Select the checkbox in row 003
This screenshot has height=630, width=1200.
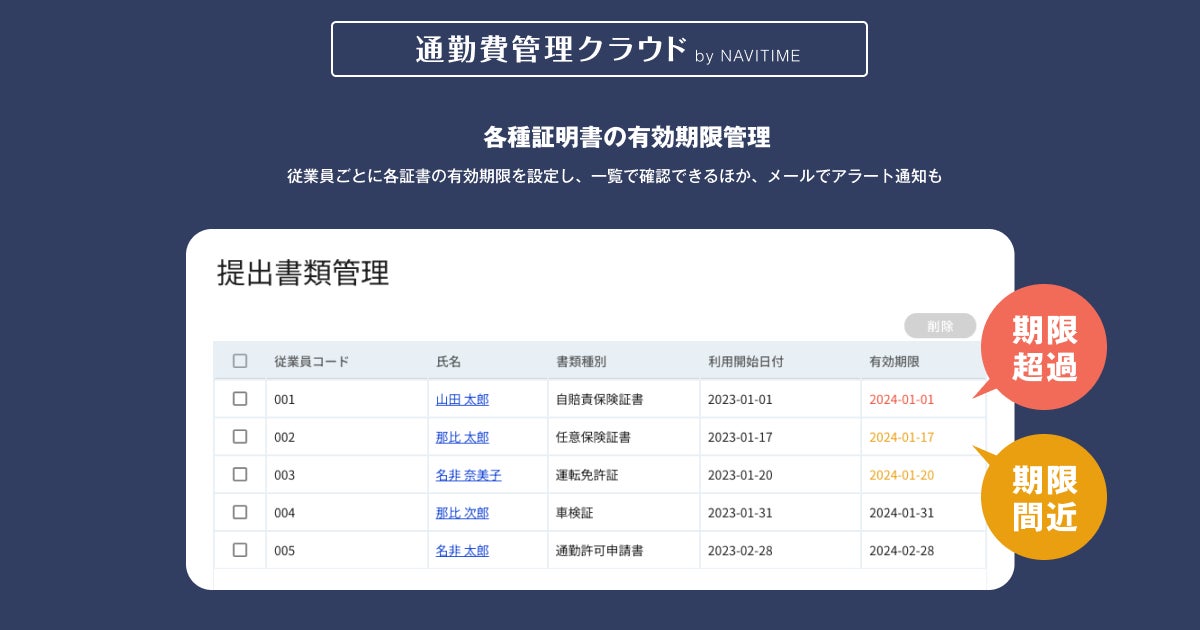pos(240,474)
